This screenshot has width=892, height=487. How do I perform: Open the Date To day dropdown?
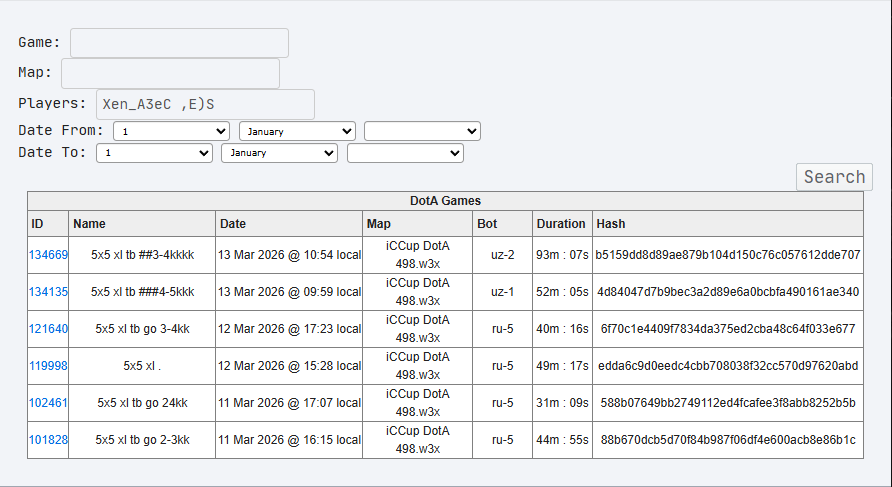click(155, 153)
